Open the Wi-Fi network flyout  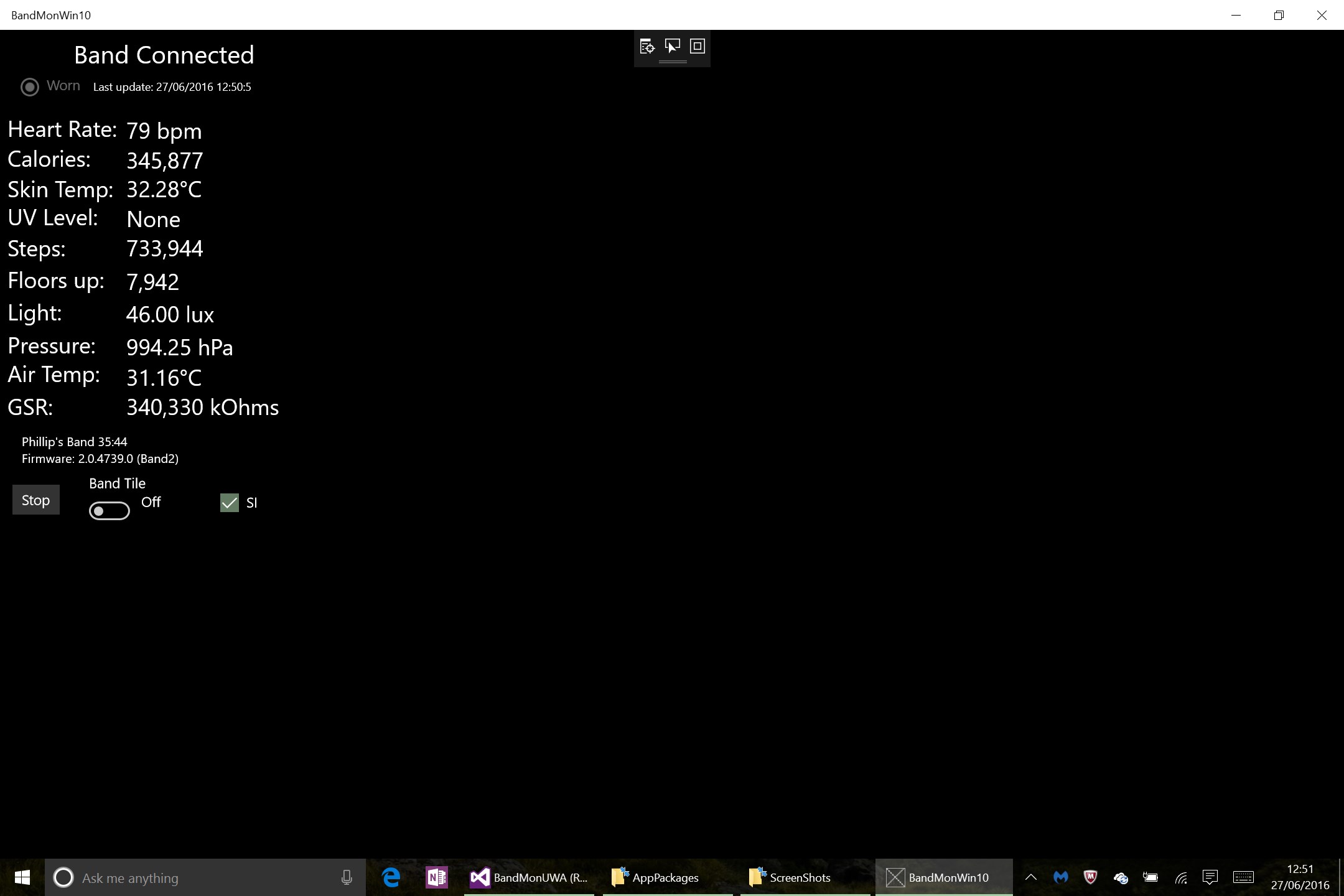point(1180,877)
